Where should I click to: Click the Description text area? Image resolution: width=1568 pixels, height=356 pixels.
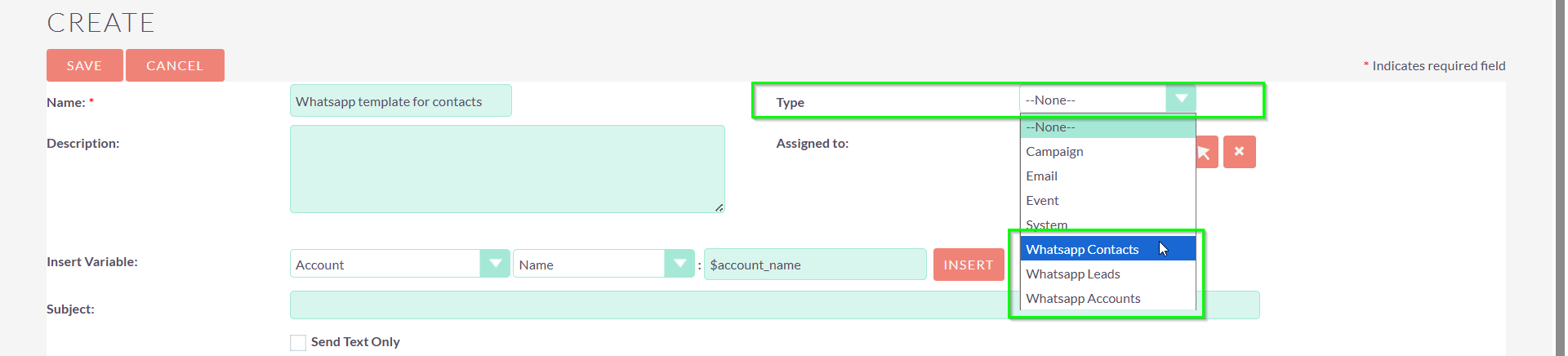click(506, 169)
